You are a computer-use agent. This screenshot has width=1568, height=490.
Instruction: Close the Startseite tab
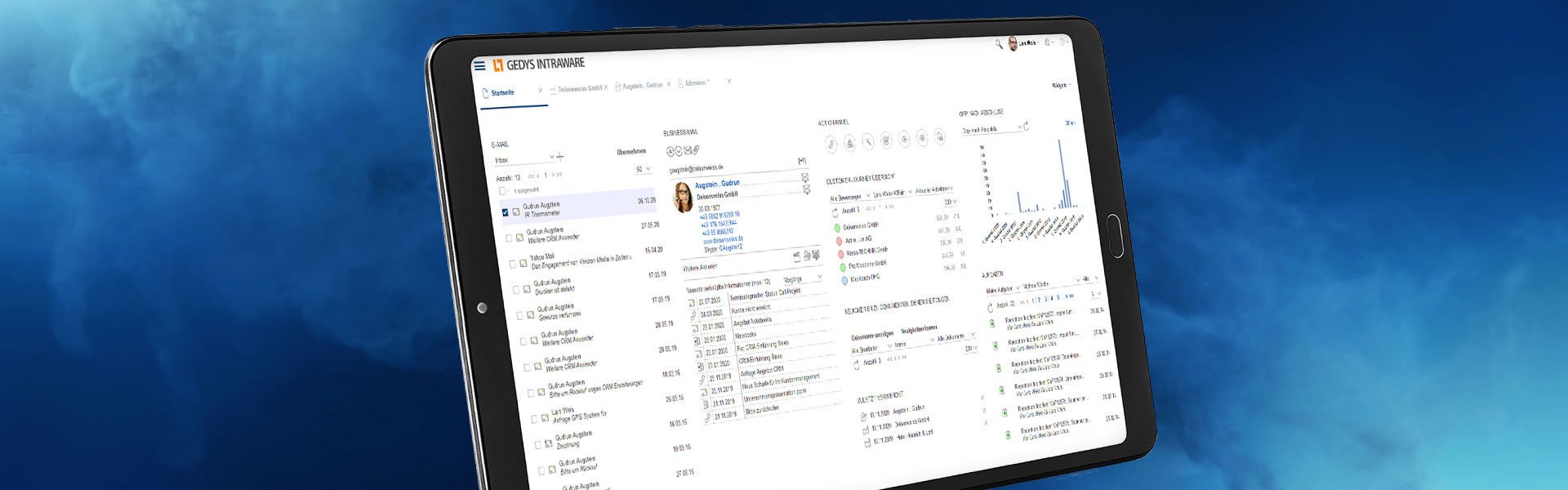(x=540, y=90)
